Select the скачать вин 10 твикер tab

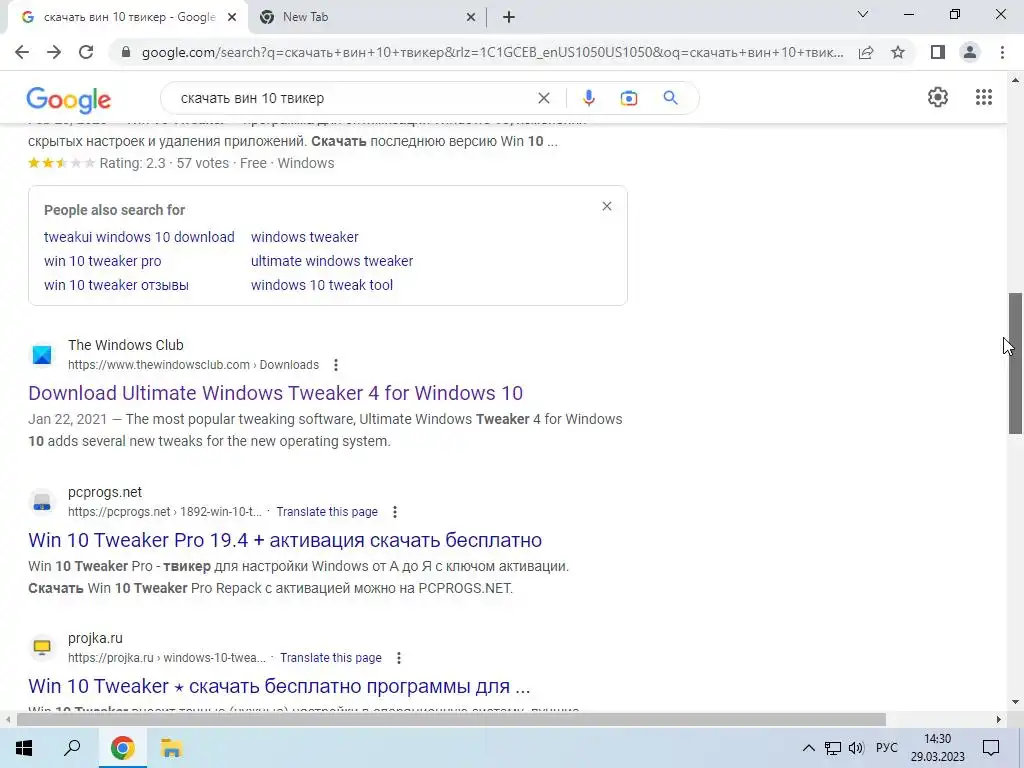[129, 17]
